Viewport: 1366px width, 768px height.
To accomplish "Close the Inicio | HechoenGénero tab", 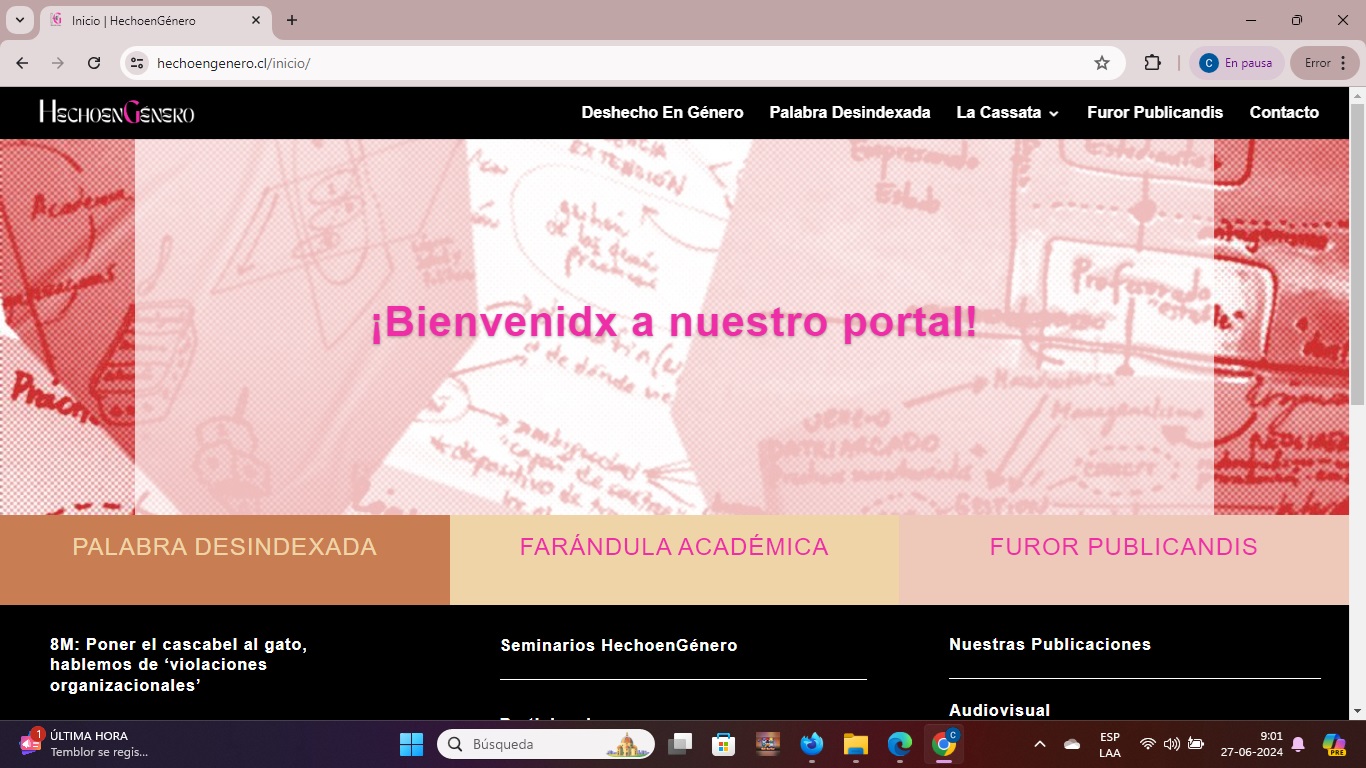I will tap(256, 20).
